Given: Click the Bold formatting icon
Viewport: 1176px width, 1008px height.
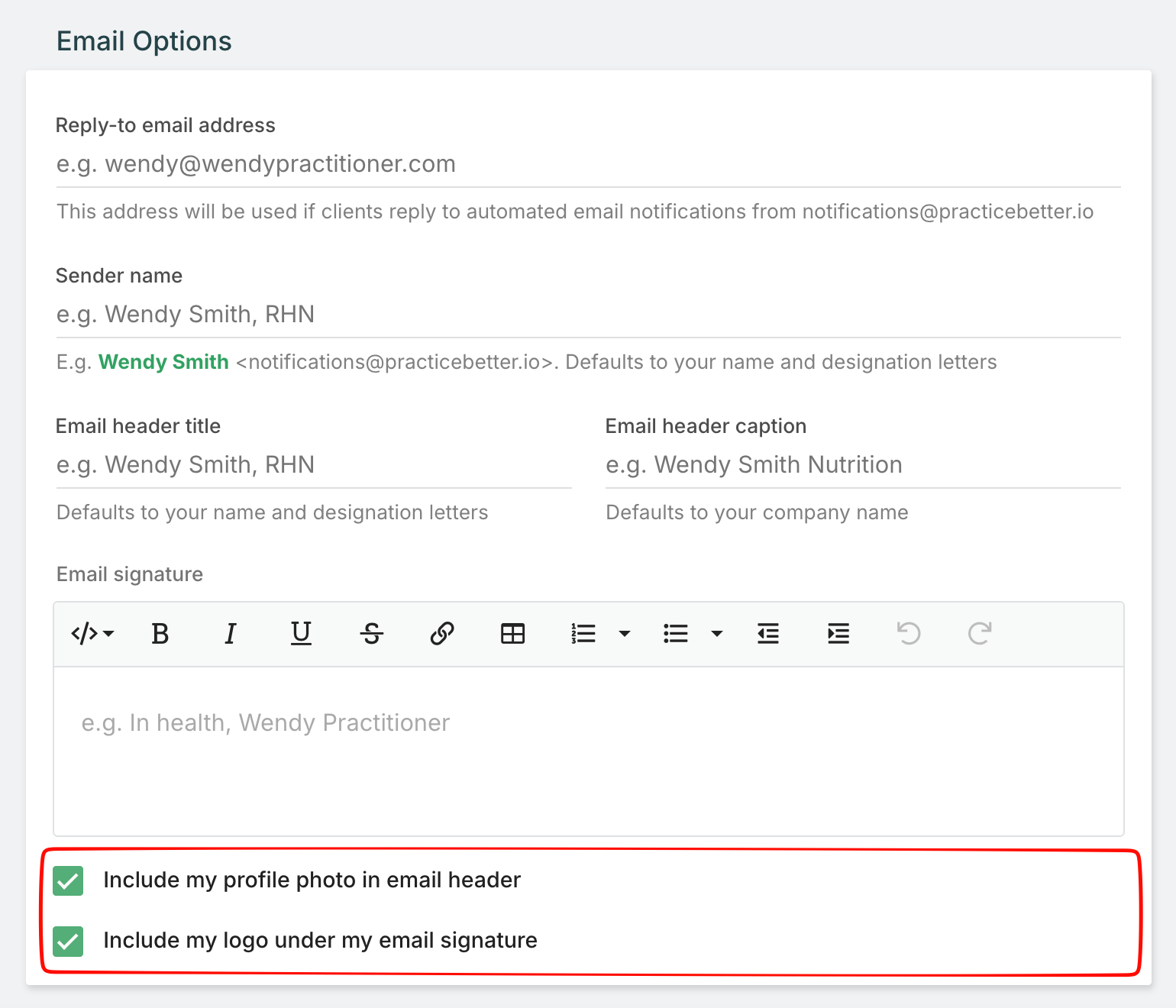Looking at the screenshot, I should click(x=160, y=634).
